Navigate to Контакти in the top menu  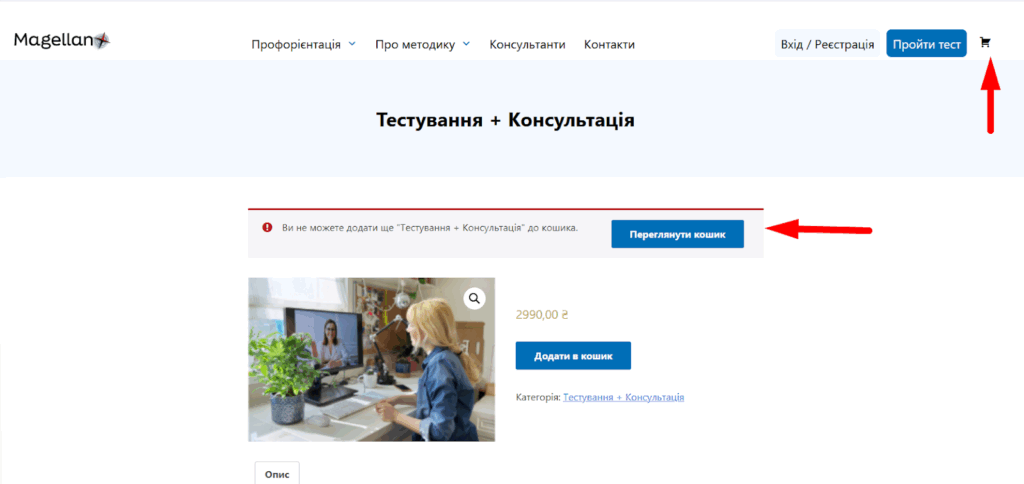coord(609,44)
